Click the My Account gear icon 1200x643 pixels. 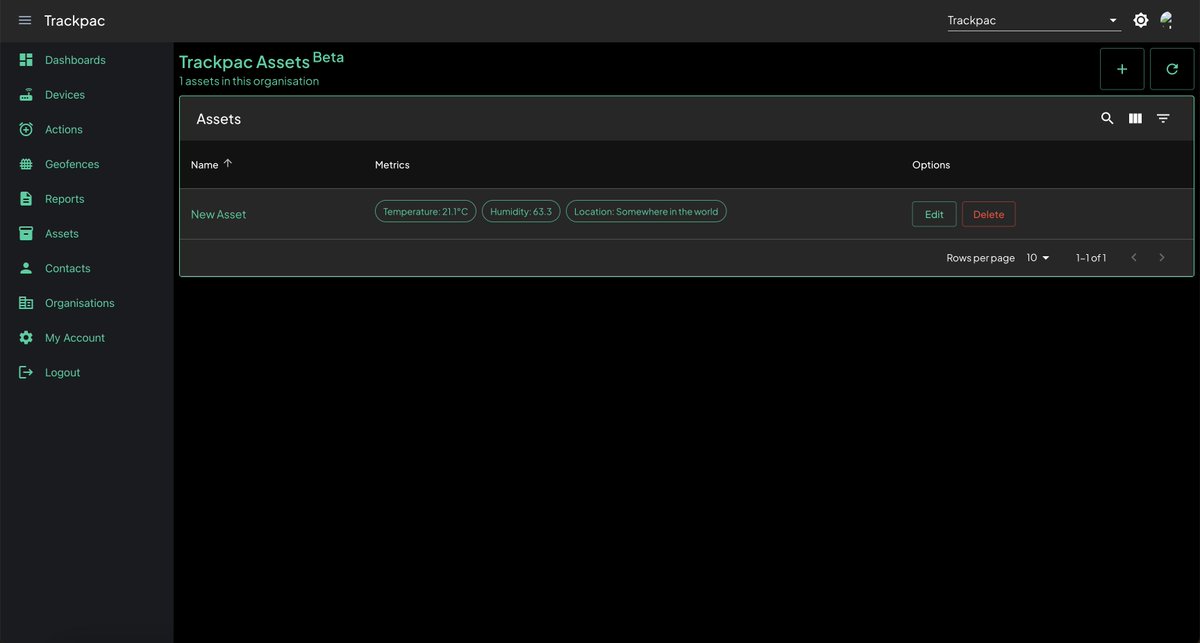26,338
